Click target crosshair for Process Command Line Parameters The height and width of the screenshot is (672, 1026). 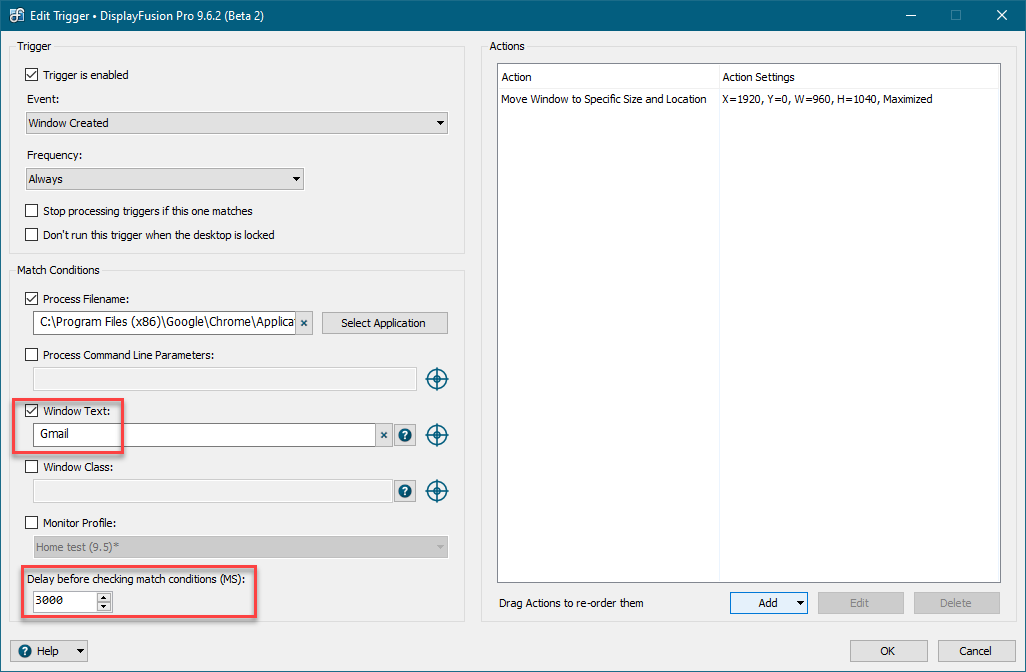point(436,379)
